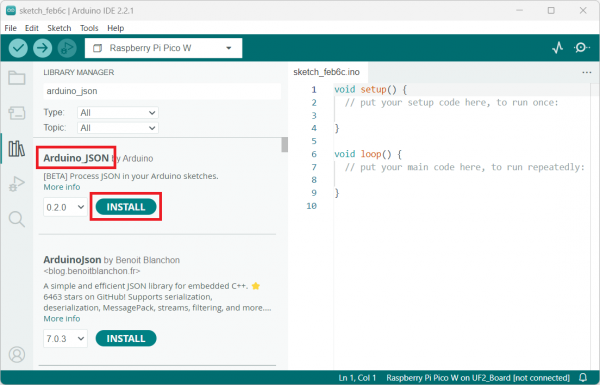Open the Sketch menu
Viewport: 600px width, 385px height.
[59, 28]
